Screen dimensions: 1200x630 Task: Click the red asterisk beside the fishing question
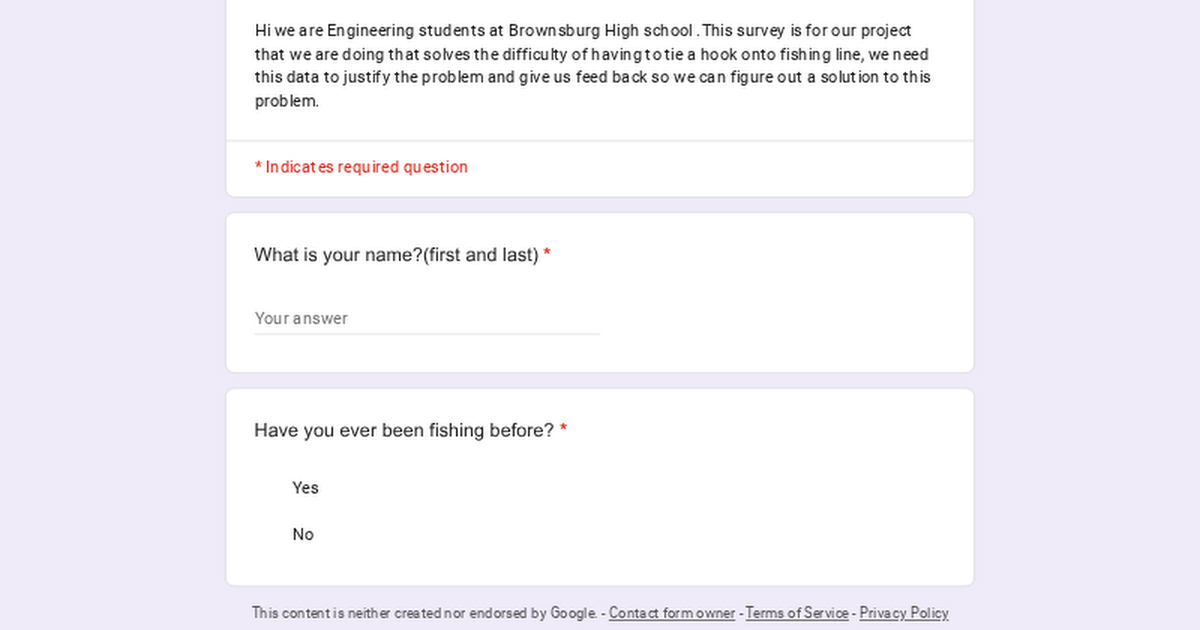point(563,431)
